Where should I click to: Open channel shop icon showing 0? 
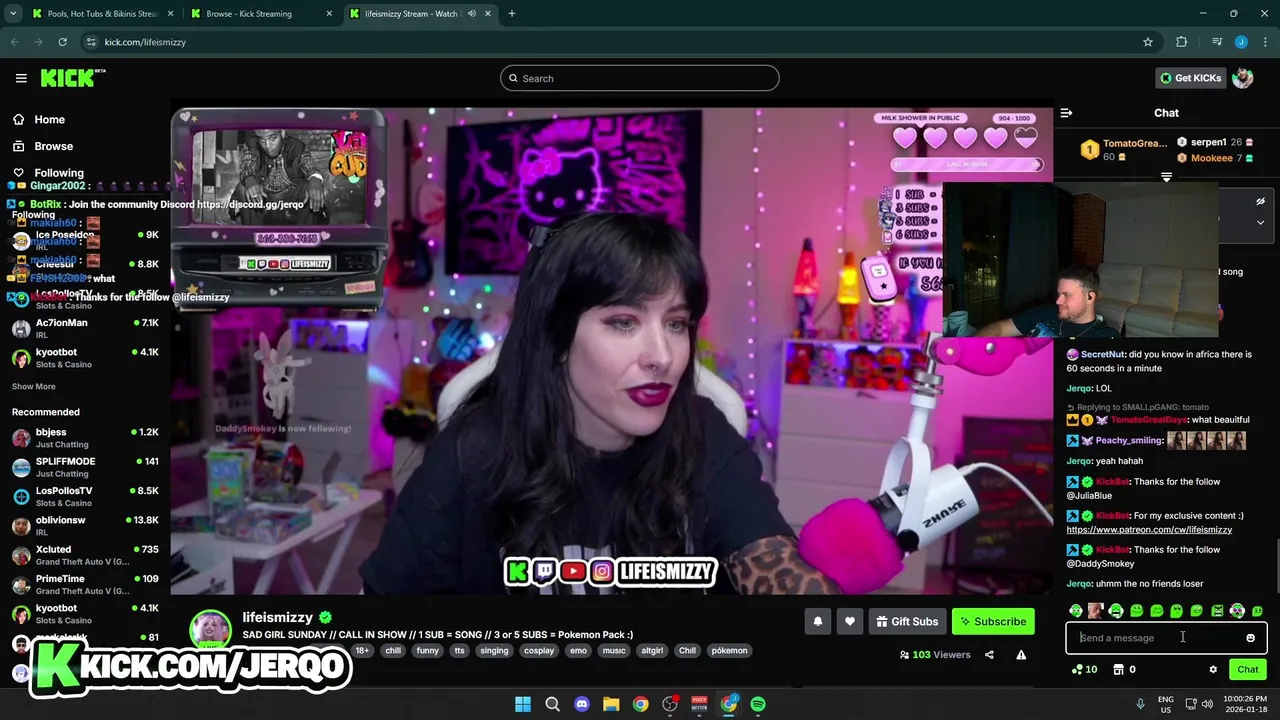coord(1123,670)
